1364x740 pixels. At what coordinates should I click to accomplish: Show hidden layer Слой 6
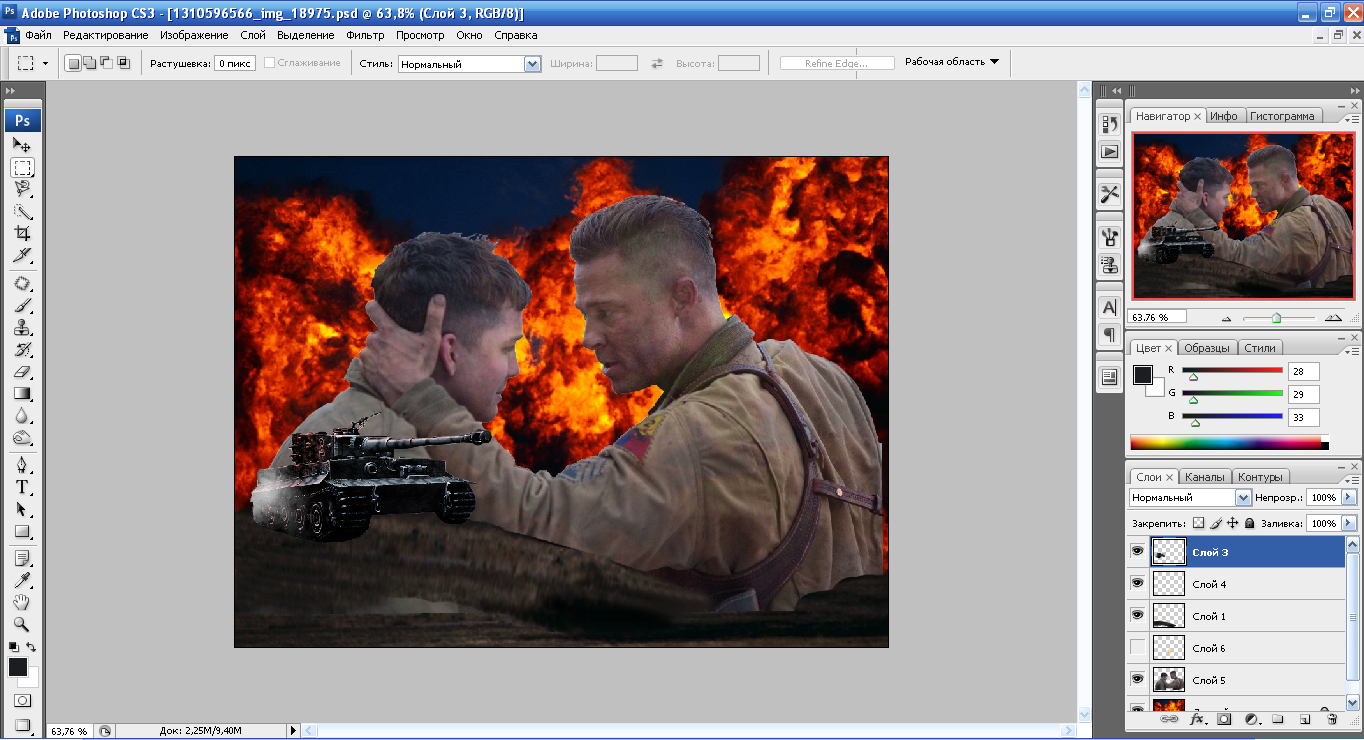[1137, 647]
